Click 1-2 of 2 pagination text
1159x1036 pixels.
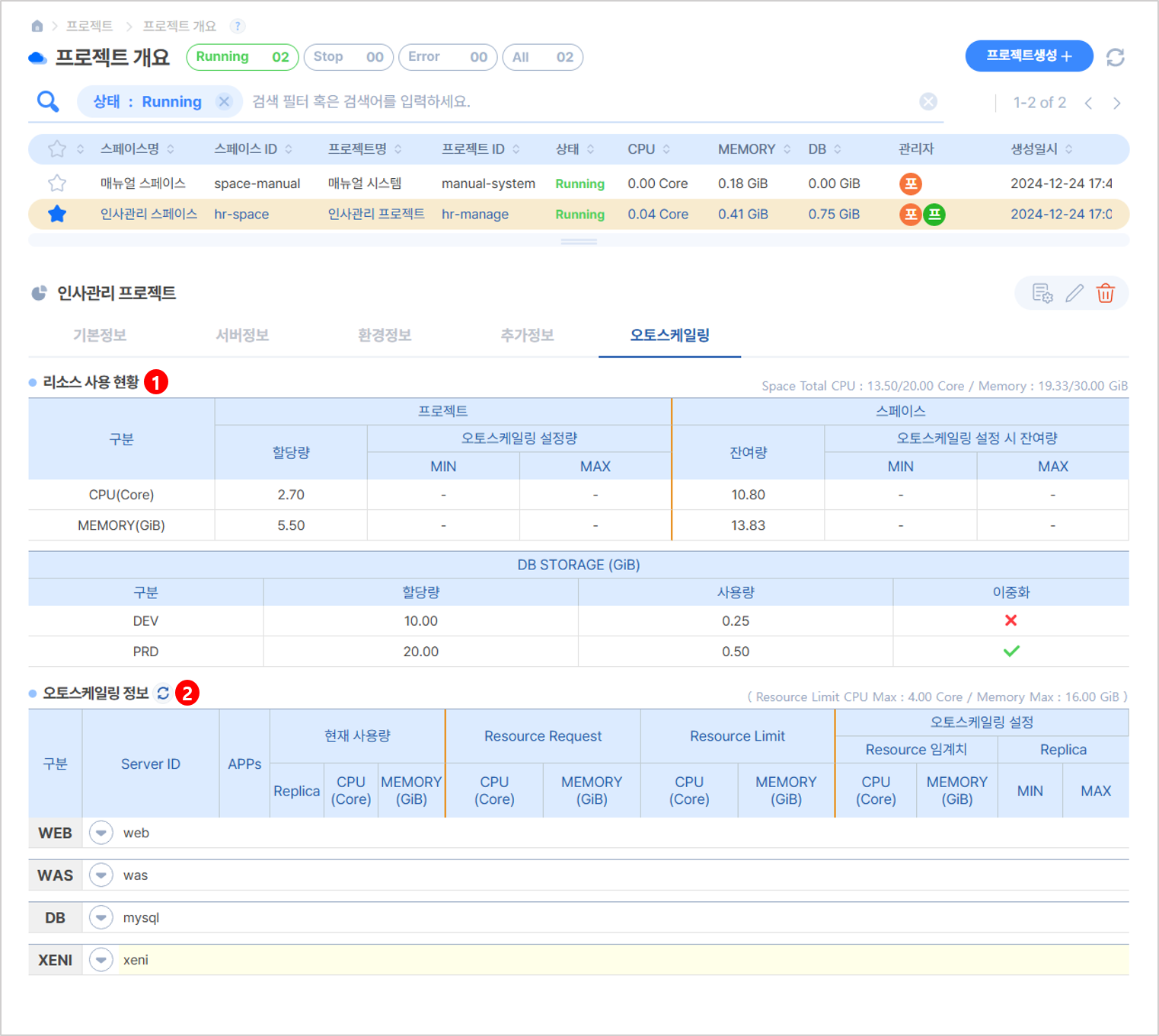coord(1039,103)
